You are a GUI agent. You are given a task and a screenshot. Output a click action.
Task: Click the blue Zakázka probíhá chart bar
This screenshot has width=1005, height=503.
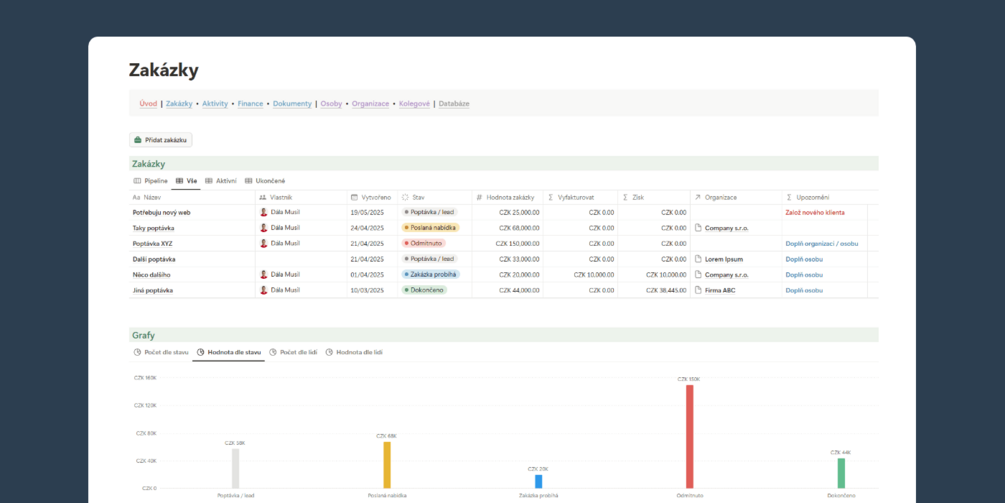pos(538,481)
